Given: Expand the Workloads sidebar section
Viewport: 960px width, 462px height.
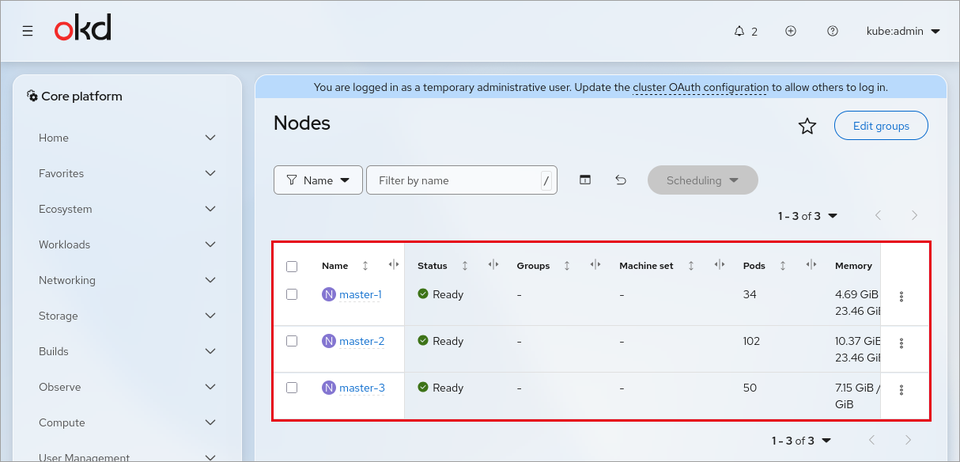Looking at the screenshot, I should click(x=127, y=244).
